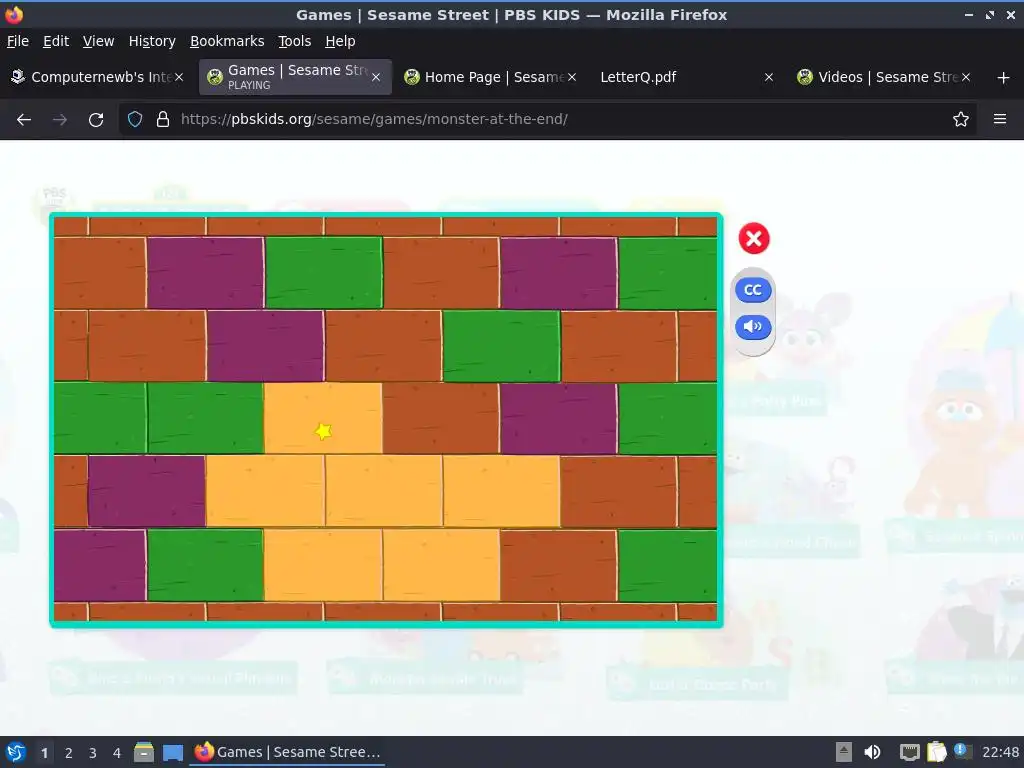Screen dimensions: 1024x768
Task: Toggle closed captions with the CC button
Action: [x=753, y=290]
